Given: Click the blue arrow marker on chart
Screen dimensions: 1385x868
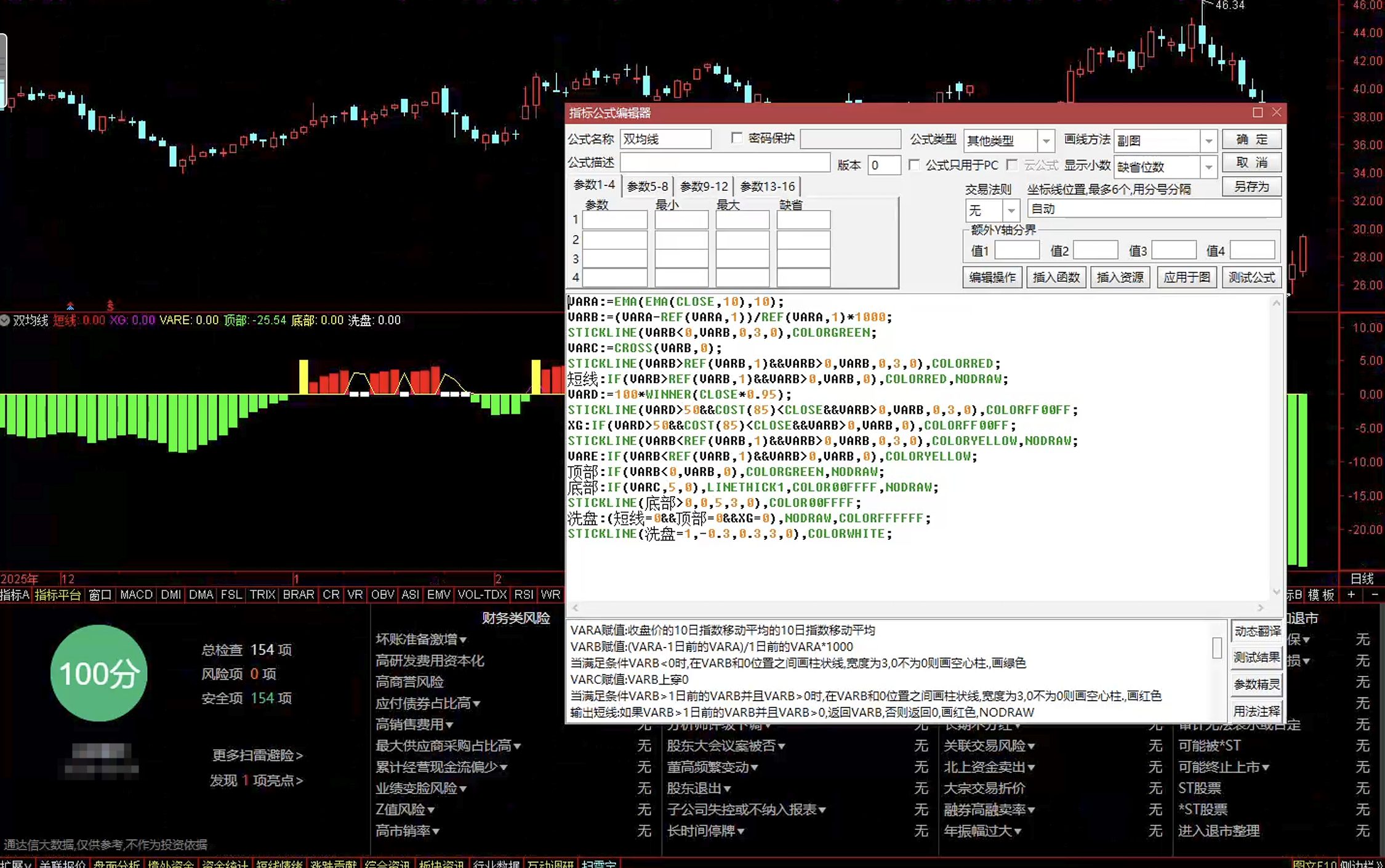Looking at the screenshot, I should coord(70,306).
